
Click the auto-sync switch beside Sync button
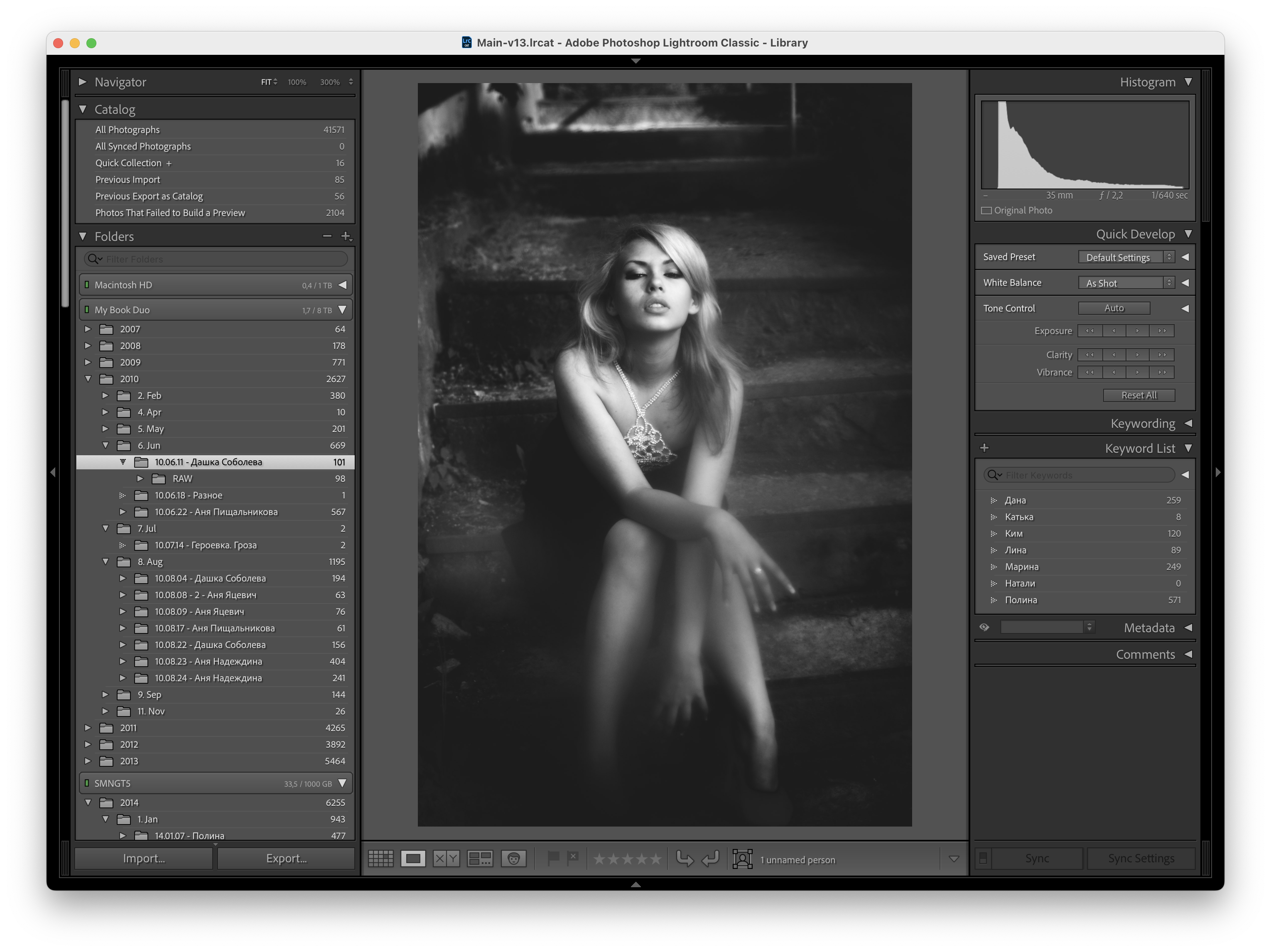[983, 859]
